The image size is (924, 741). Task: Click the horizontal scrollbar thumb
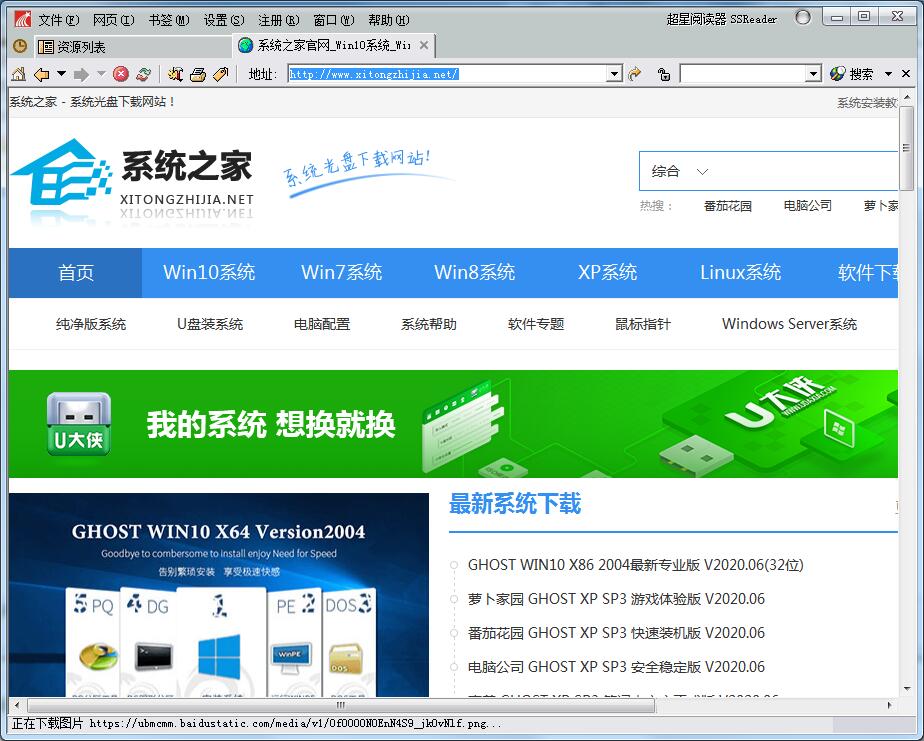coord(341,705)
